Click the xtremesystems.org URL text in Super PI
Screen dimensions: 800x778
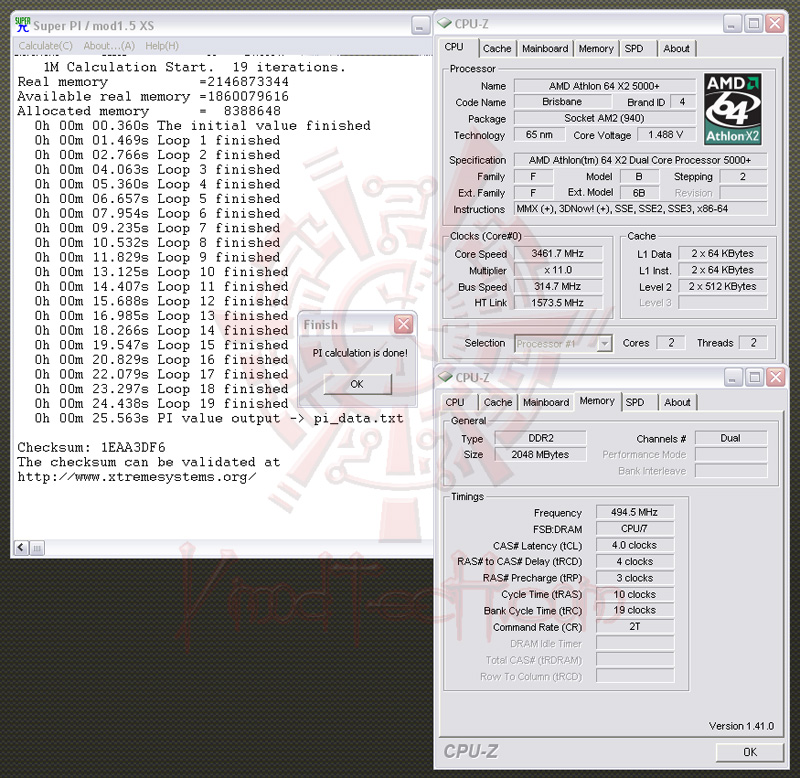(x=137, y=477)
